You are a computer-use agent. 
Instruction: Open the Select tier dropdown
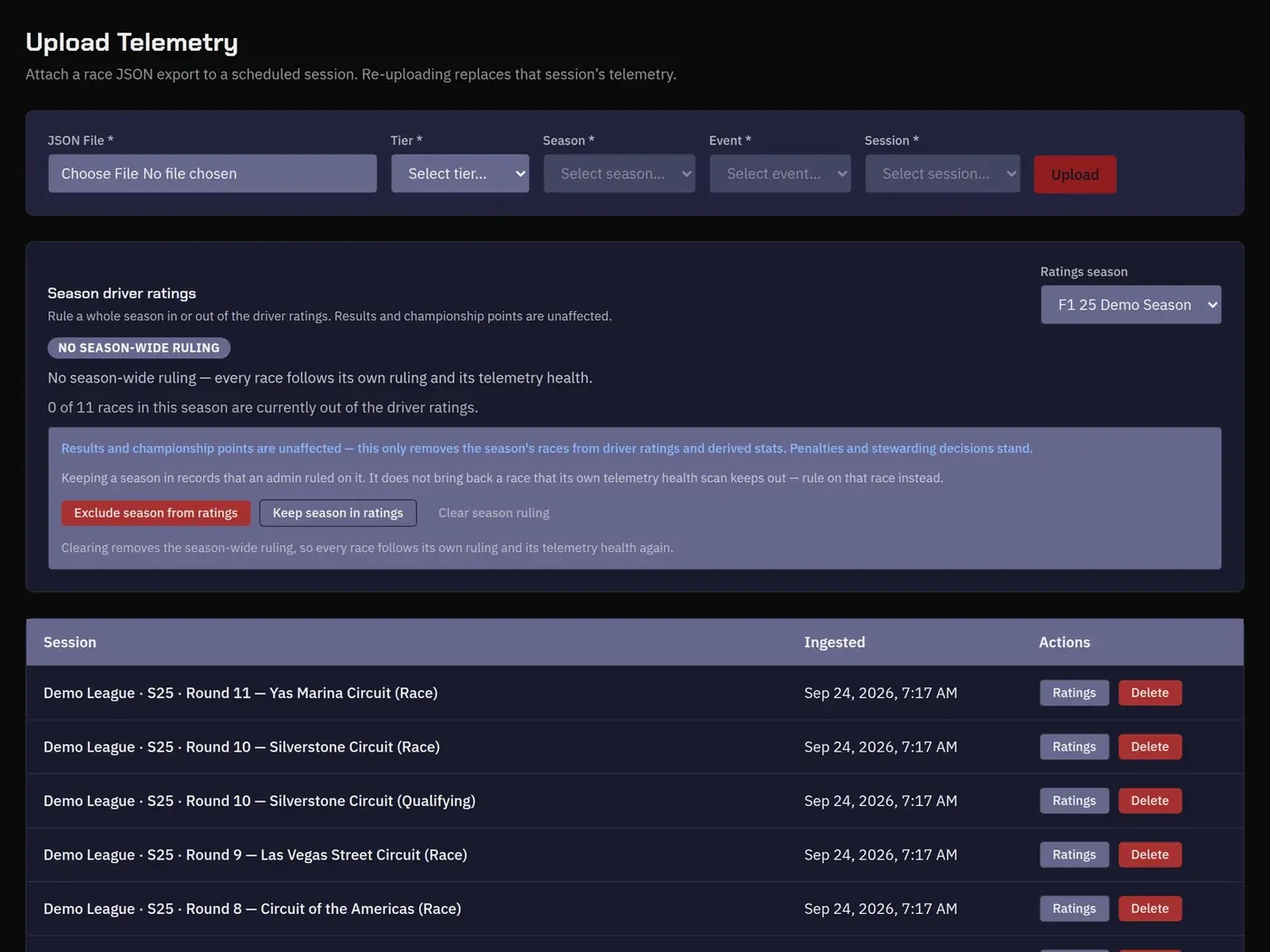tap(460, 173)
